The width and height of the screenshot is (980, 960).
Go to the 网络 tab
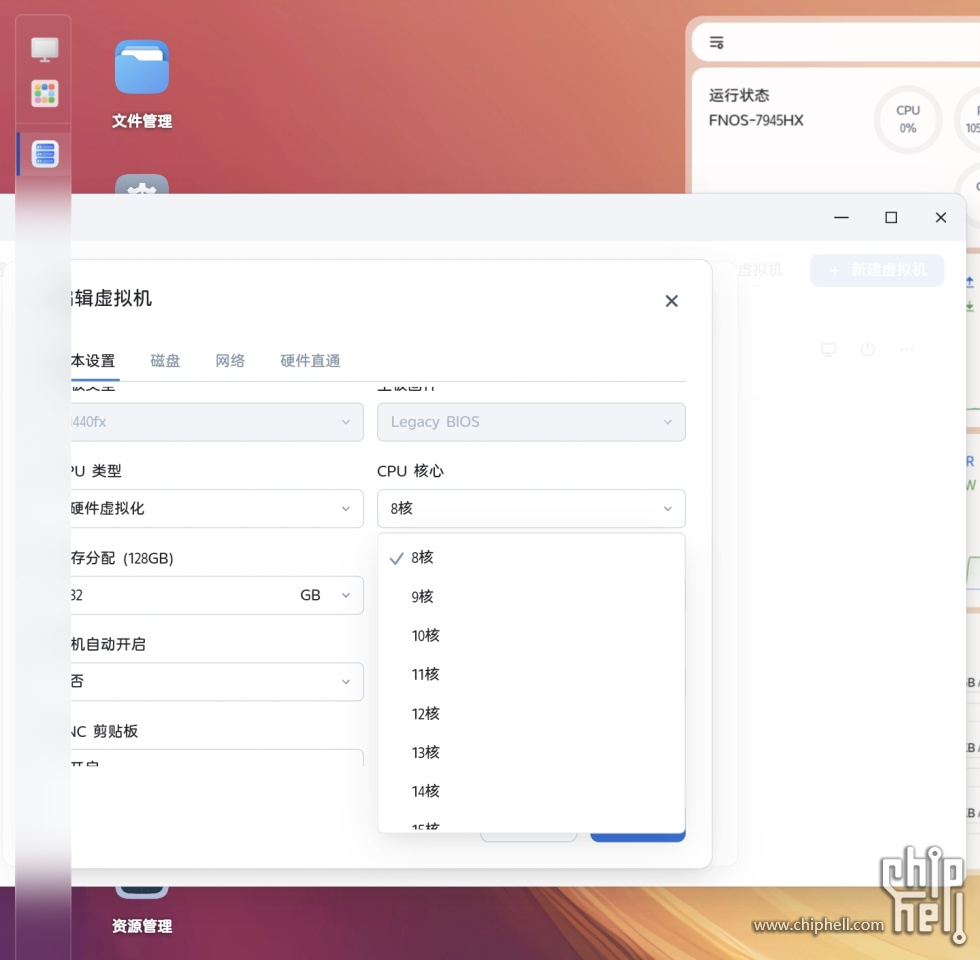point(230,361)
